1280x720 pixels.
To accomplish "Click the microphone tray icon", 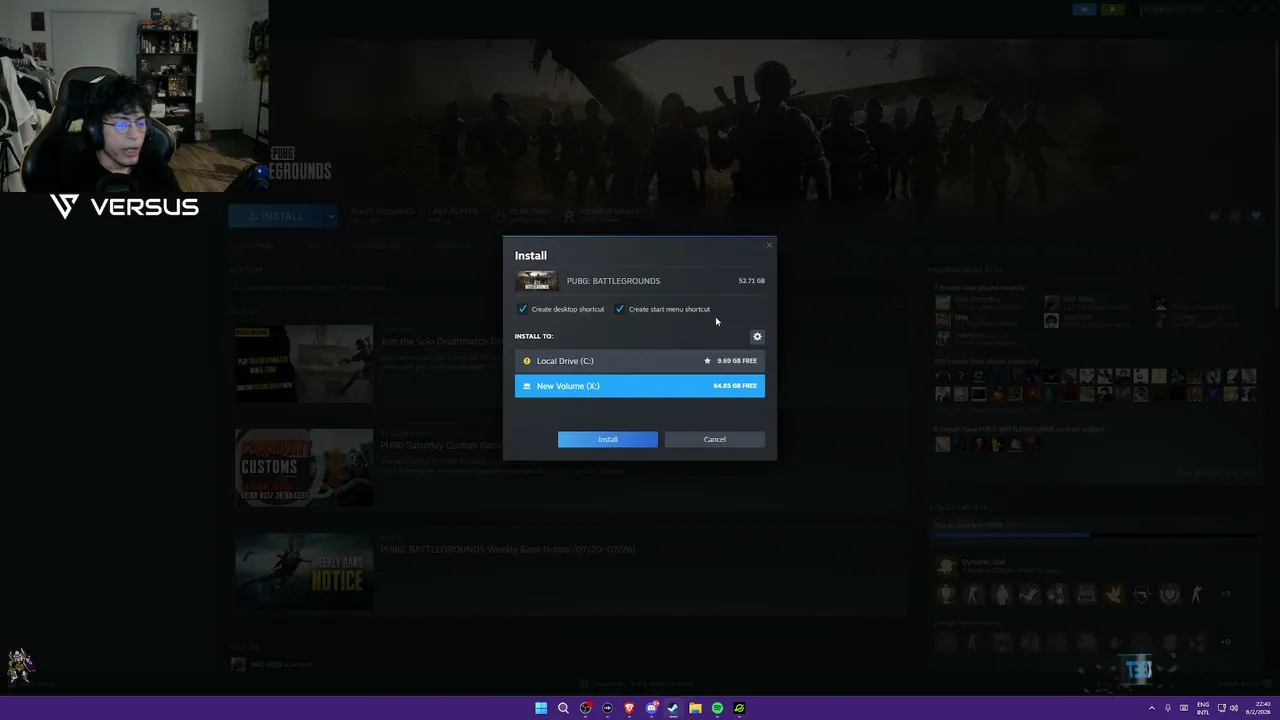I will coord(1167,708).
